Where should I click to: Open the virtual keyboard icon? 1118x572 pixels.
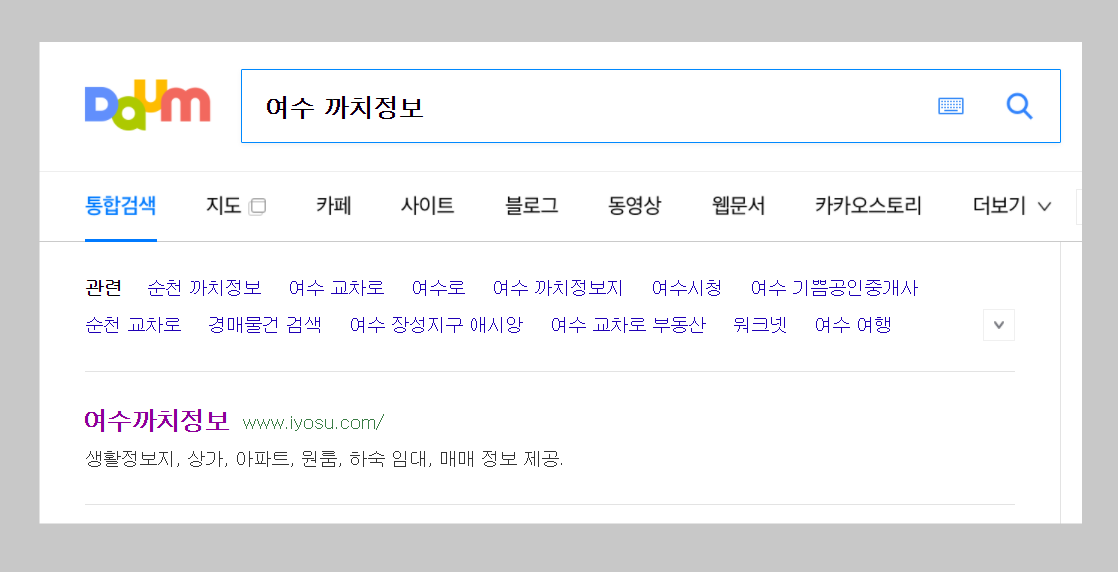coord(950,106)
